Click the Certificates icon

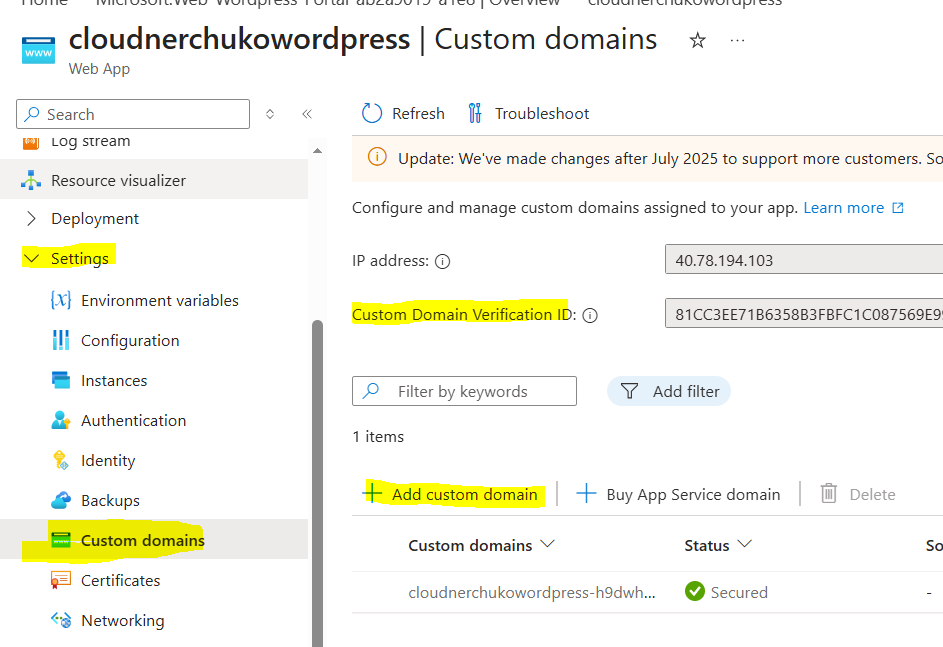[61, 580]
